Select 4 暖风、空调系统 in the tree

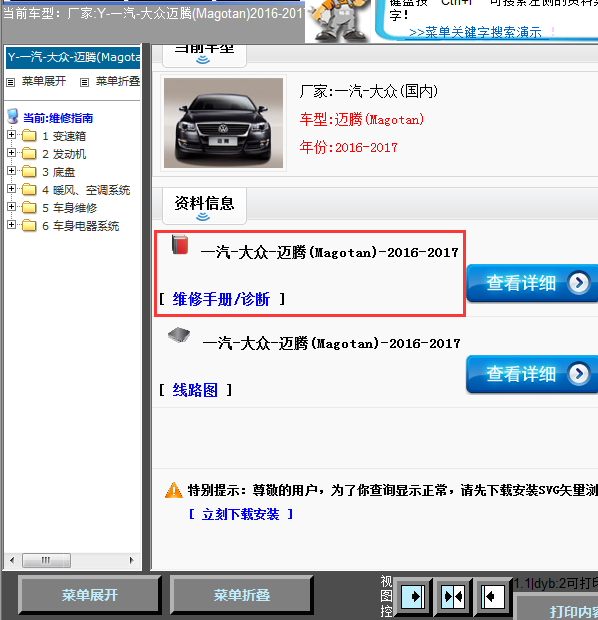tap(86, 190)
